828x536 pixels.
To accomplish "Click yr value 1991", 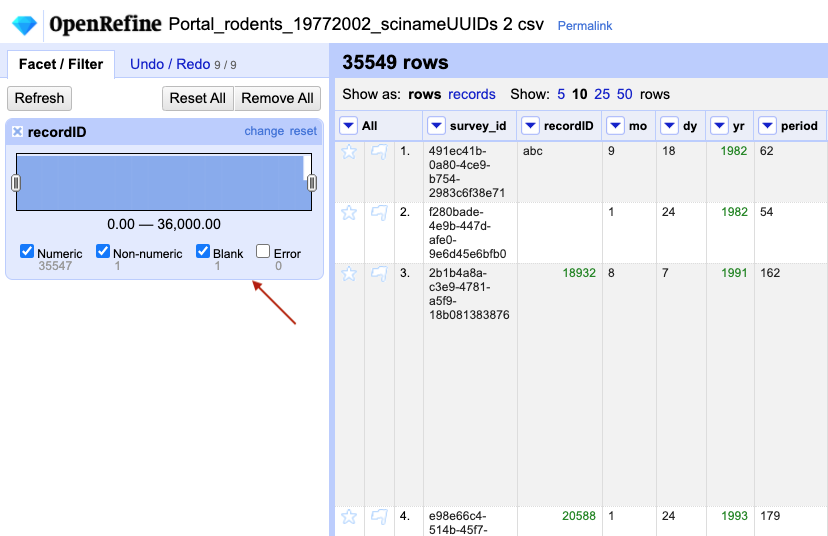I will [x=735, y=273].
